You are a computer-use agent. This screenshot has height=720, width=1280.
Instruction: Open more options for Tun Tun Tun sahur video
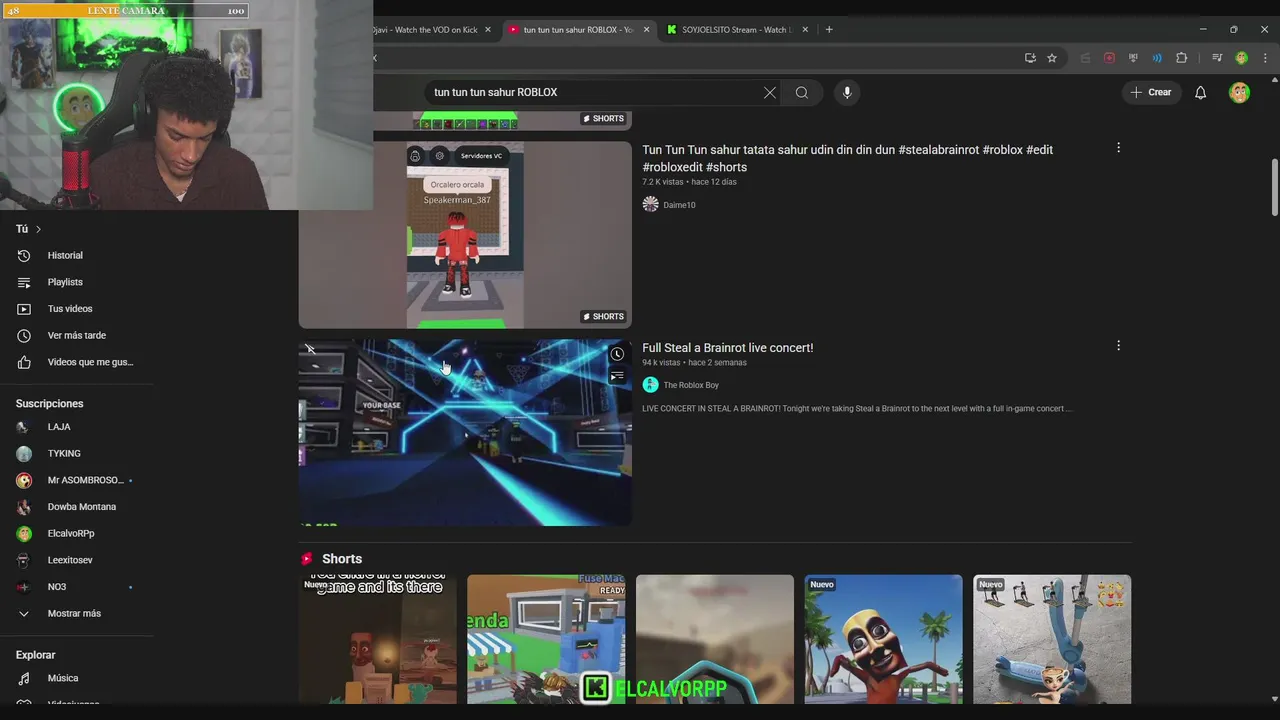point(1118,148)
